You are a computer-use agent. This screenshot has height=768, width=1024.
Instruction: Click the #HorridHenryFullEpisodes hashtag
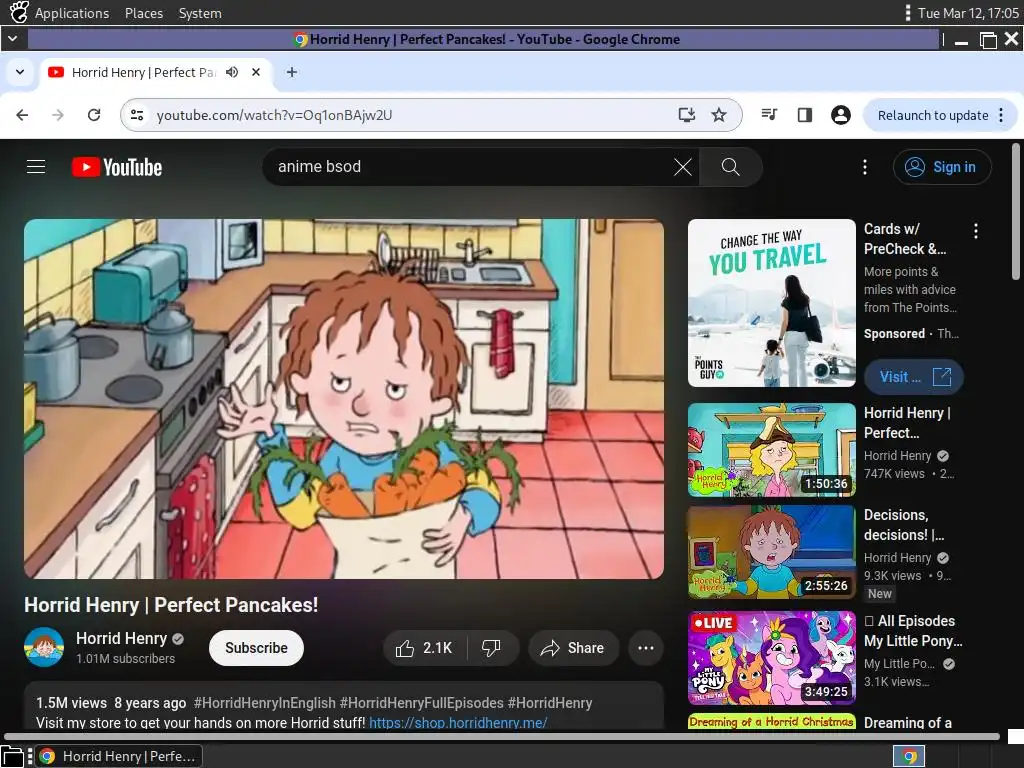click(421, 703)
